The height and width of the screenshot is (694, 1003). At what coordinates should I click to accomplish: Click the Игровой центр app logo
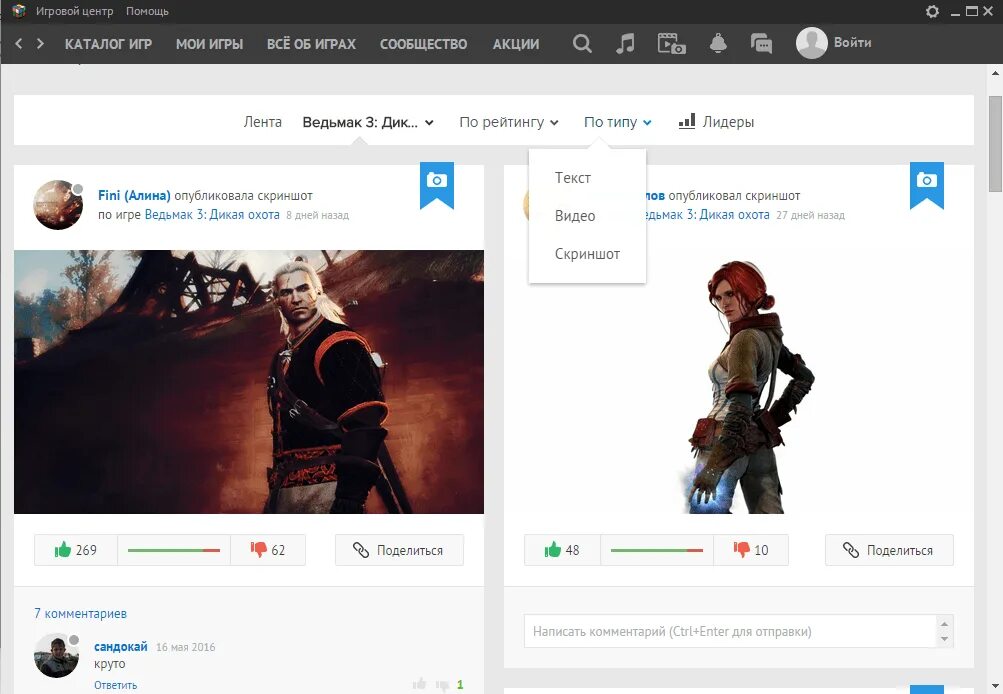(19, 11)
